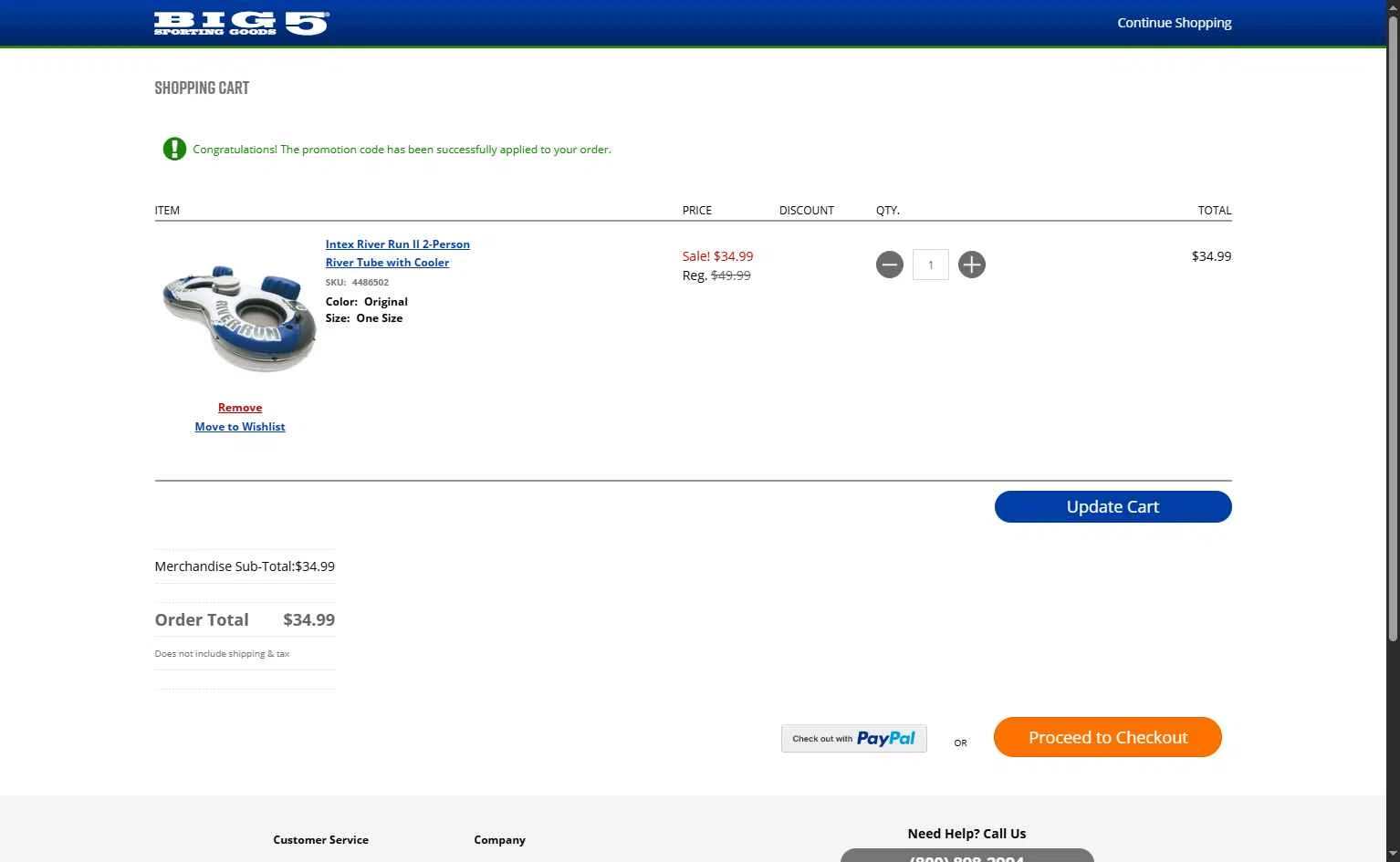
Task: Click the Merchandise Sub-Total line
Action: pyautogui.click(x=245, y=566)
